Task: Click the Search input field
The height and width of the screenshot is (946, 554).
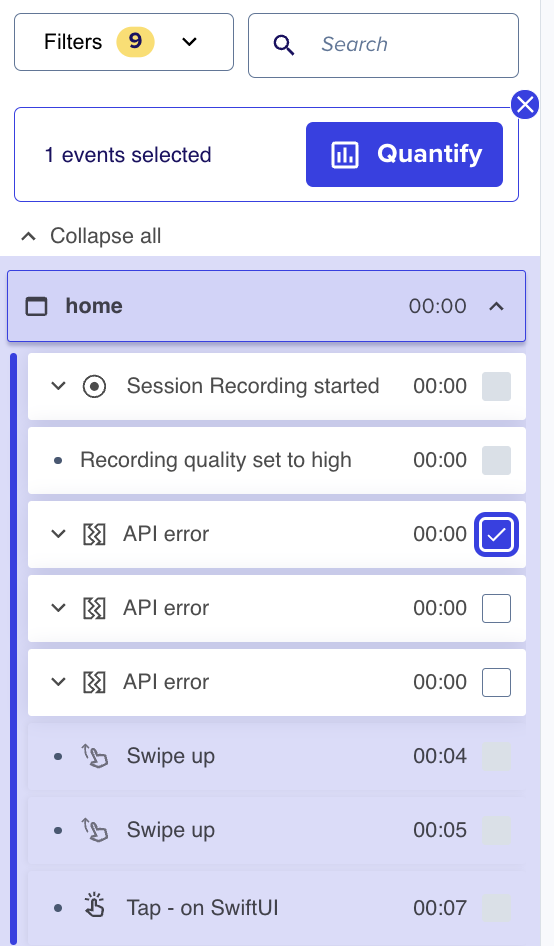Action: point(383,45)
